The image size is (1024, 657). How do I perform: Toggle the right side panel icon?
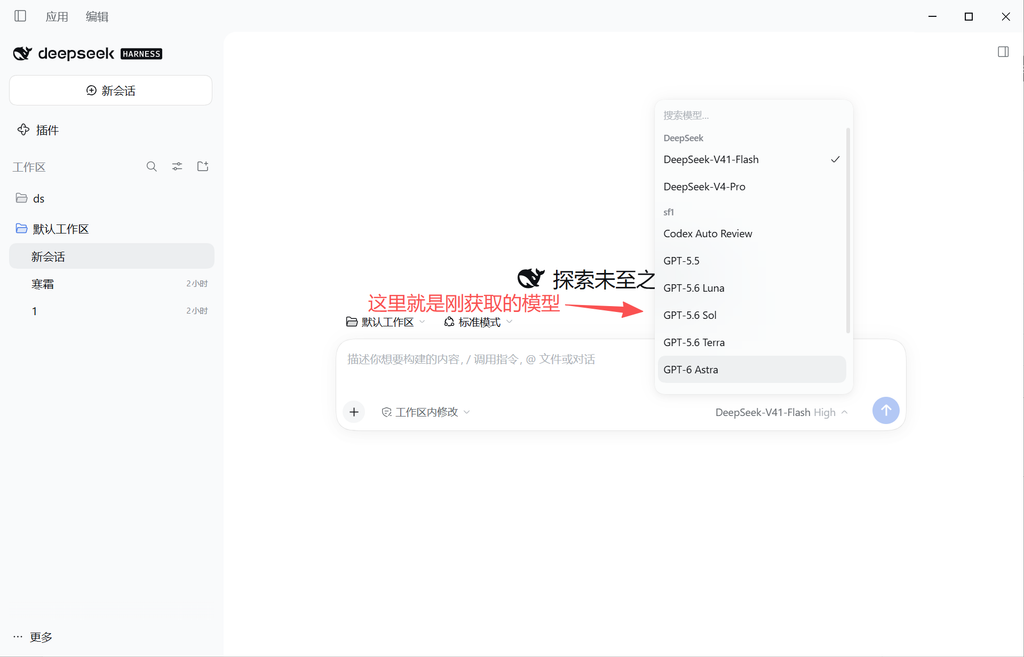[x=1003, y=52]
